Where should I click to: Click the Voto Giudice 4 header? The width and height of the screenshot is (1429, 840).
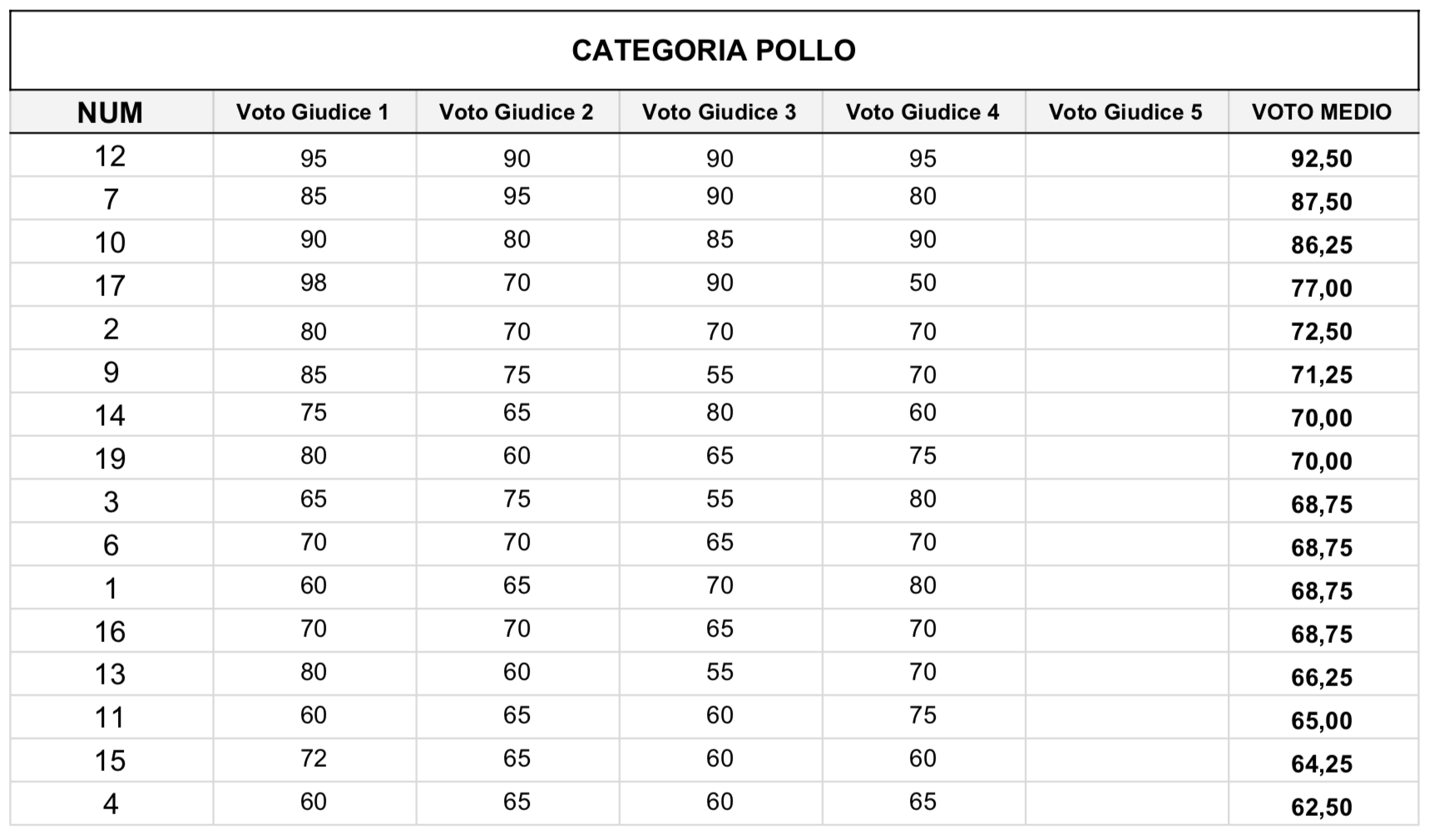922,111
